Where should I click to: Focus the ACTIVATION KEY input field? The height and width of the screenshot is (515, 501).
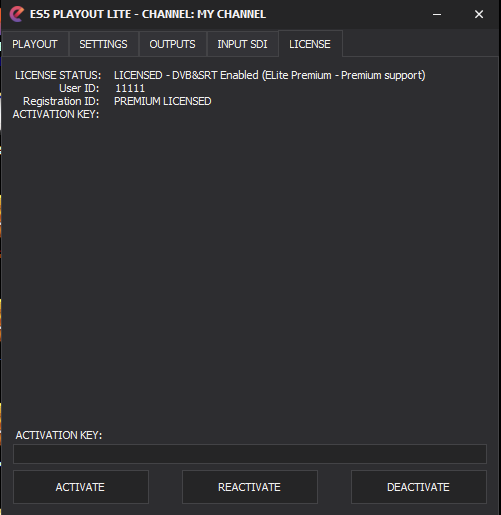(250, 454)
